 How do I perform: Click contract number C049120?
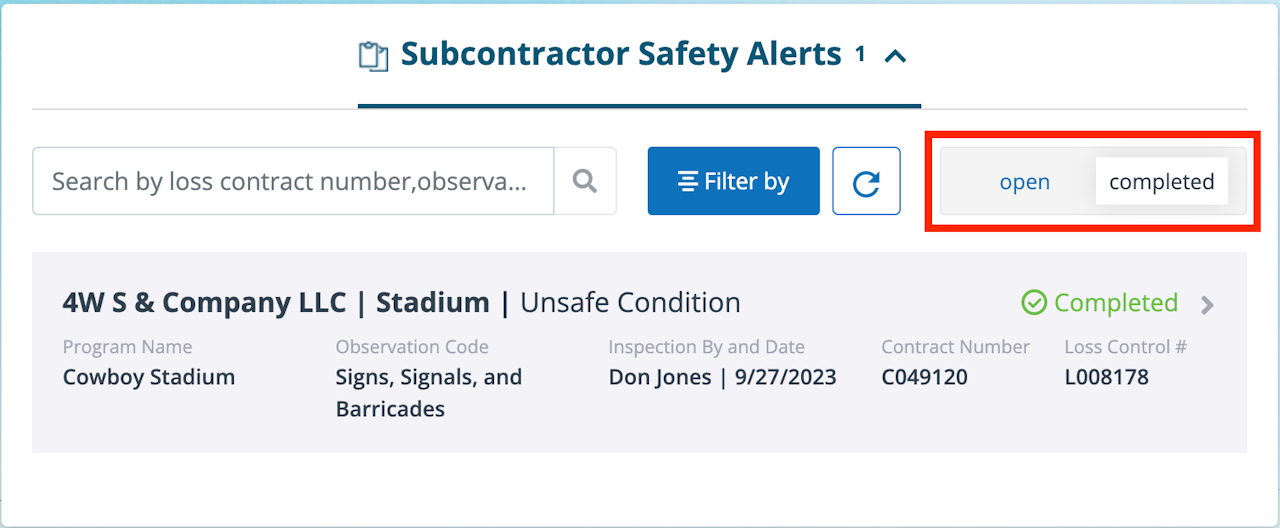point(924,377)
